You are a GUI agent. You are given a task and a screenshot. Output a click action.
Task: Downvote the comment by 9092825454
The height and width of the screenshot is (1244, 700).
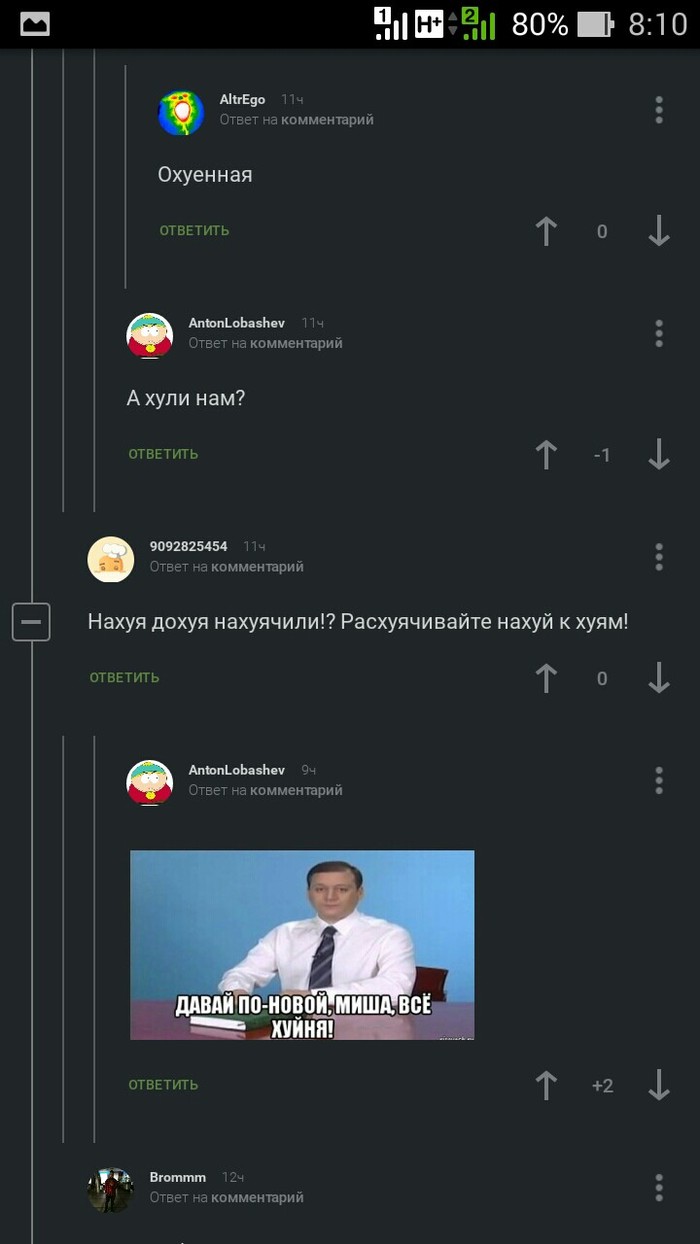(658, 678)
